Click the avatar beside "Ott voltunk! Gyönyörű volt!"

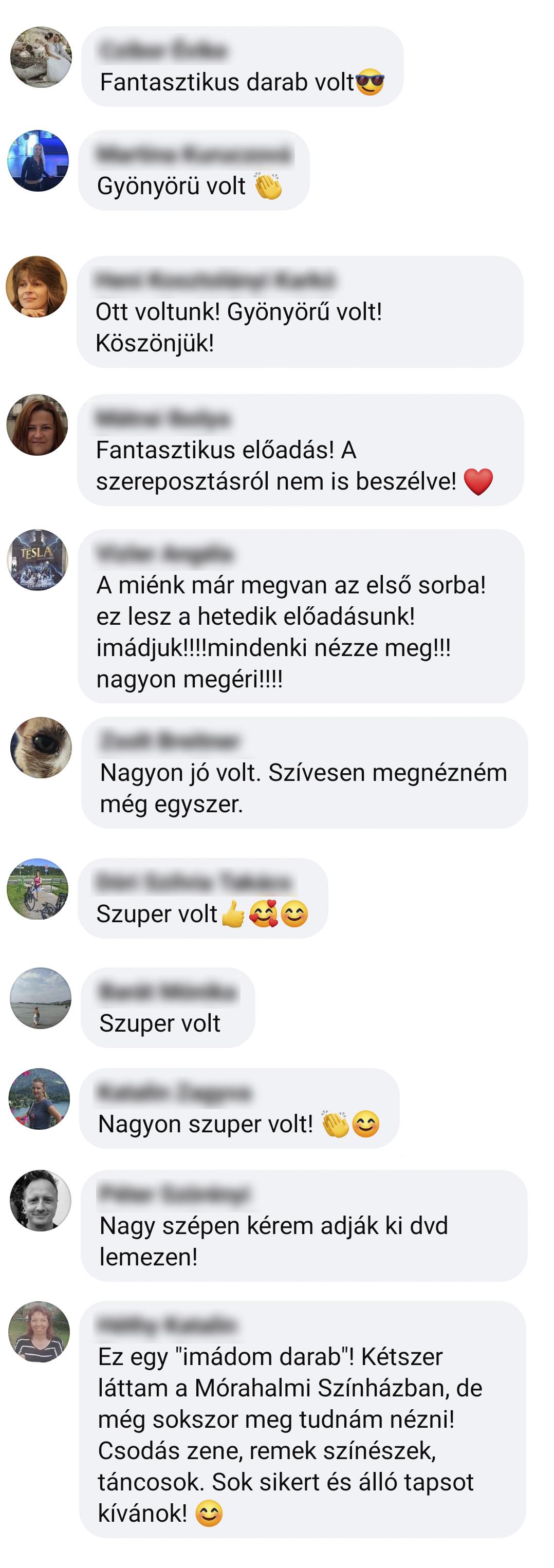[x=36, y=287]
